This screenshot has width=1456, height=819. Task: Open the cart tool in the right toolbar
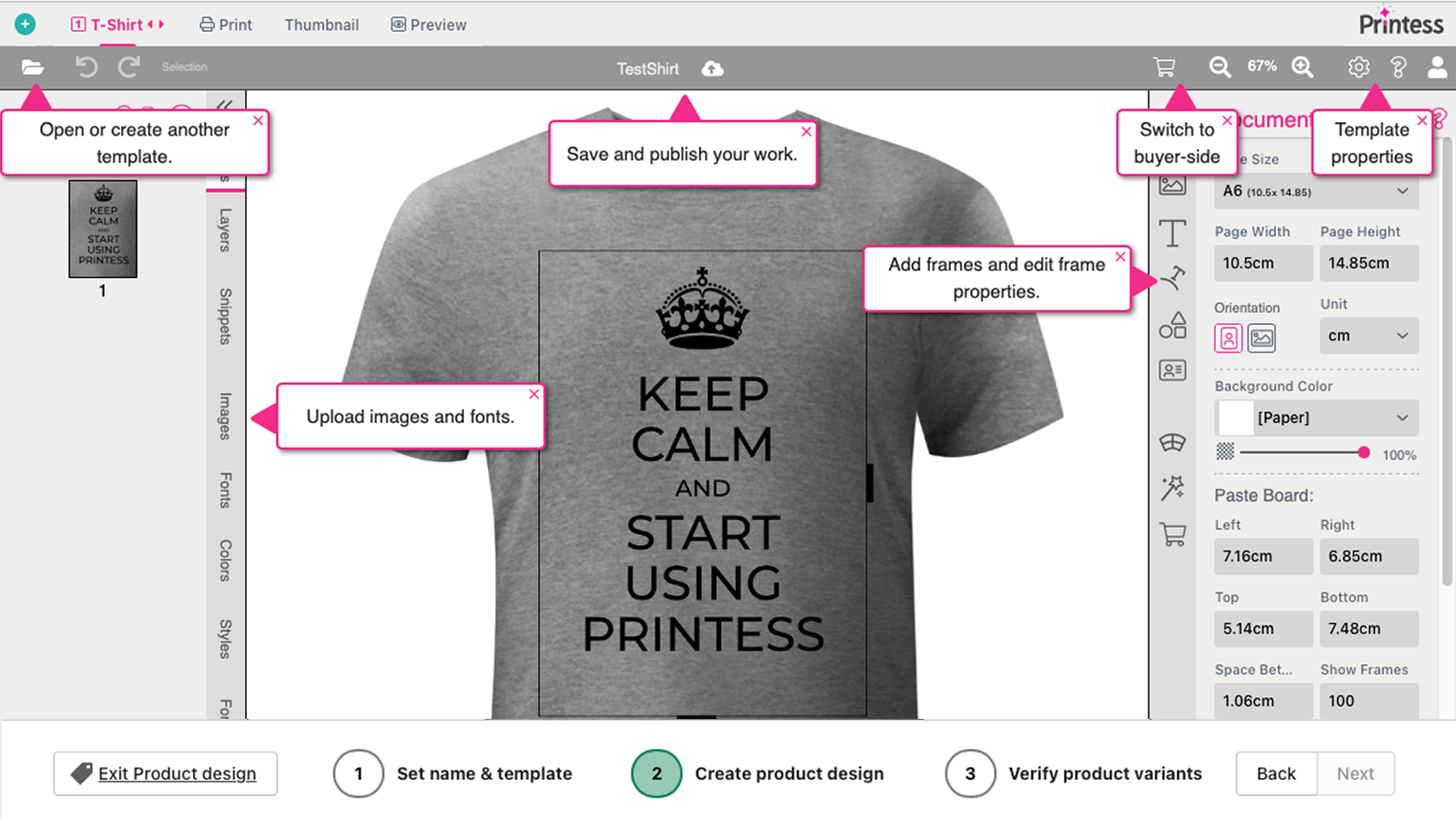click(1173, 534)
